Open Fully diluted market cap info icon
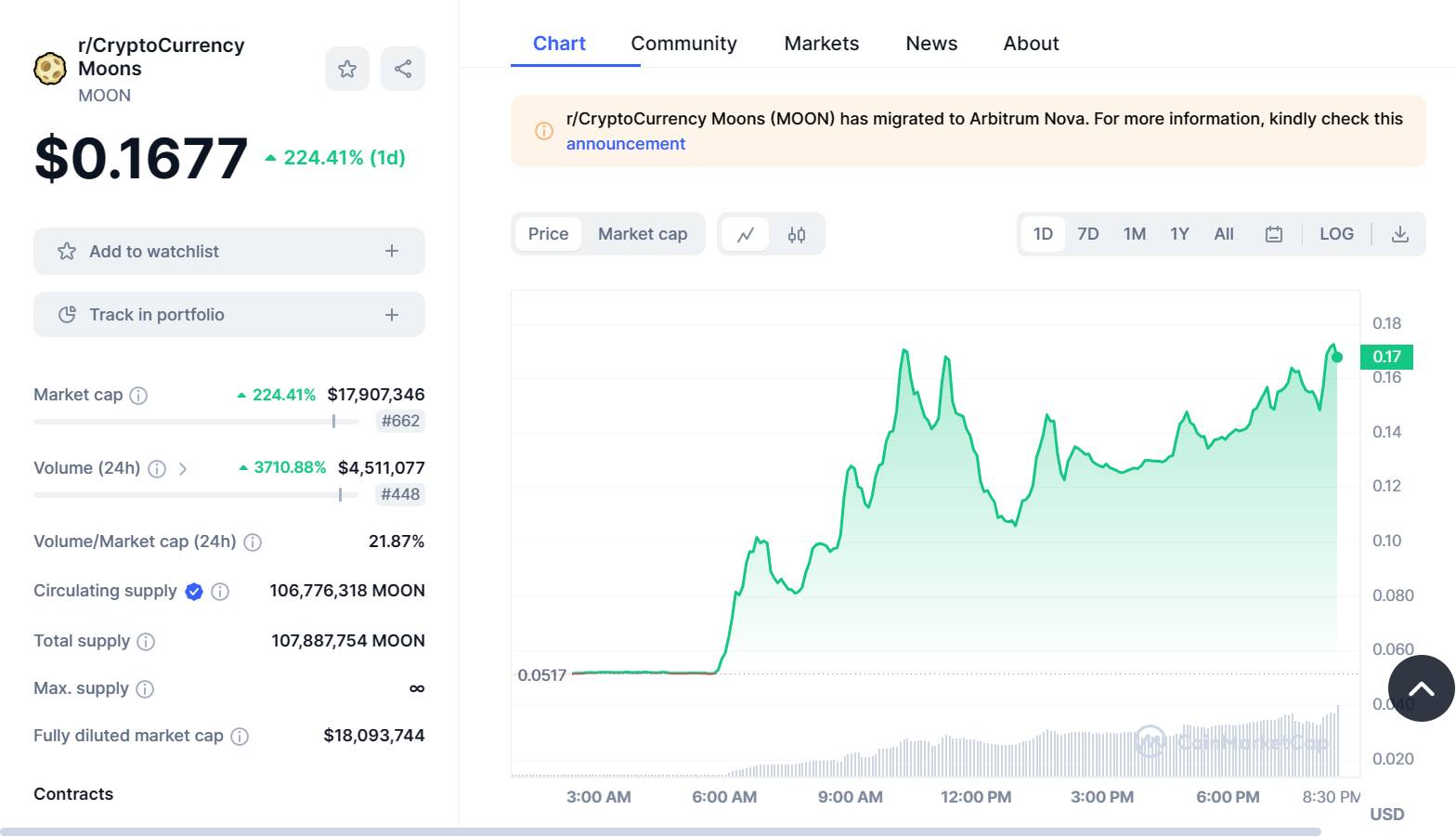 tap(240, 737)
